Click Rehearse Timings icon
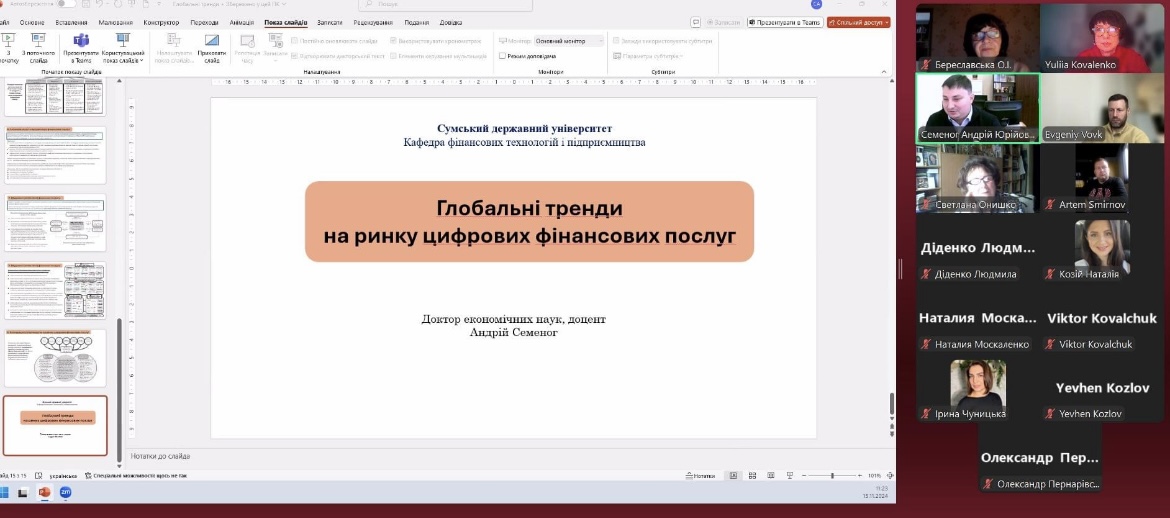 [x=247, y=41]
